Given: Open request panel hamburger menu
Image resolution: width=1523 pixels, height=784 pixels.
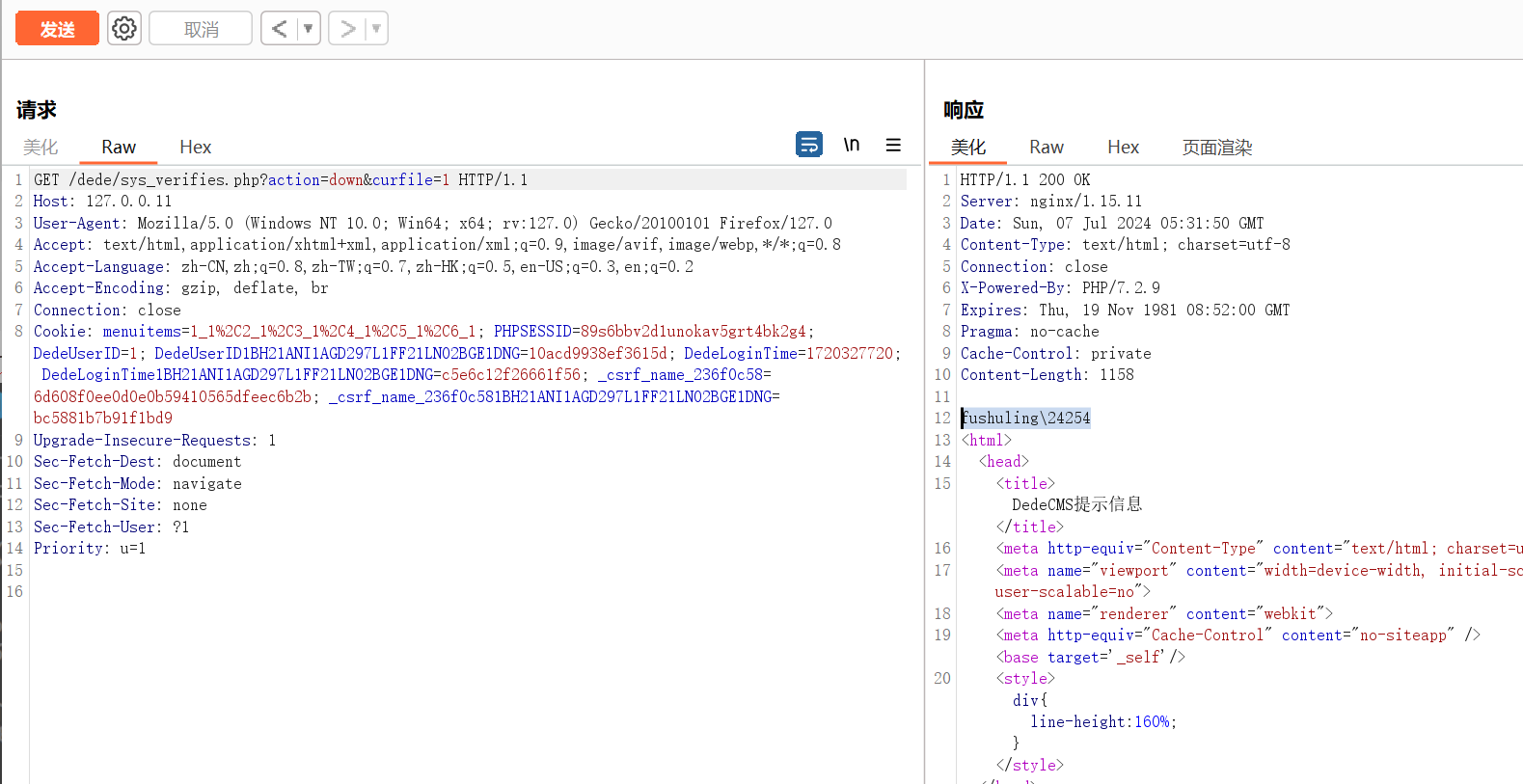Looking at the screenshot, I should (x=893, y=145).
